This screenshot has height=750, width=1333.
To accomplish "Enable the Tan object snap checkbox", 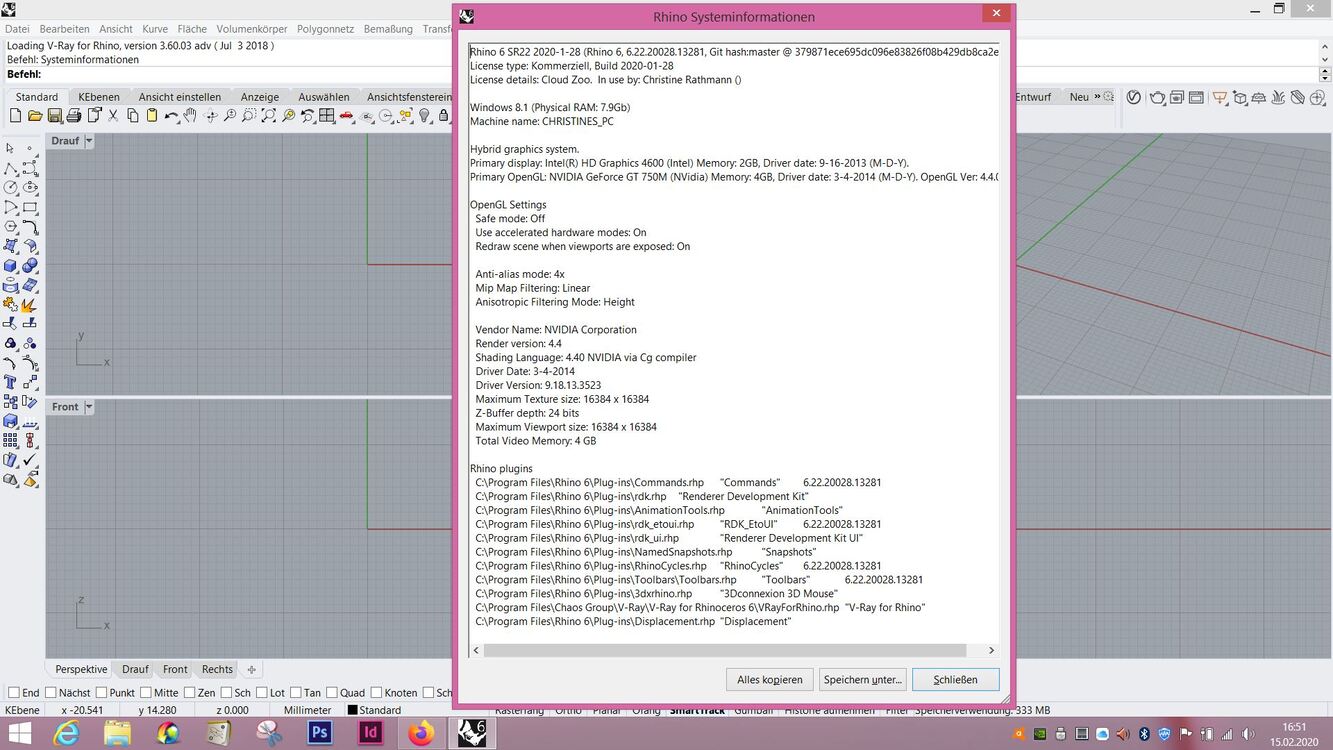I will pos(296,692).
